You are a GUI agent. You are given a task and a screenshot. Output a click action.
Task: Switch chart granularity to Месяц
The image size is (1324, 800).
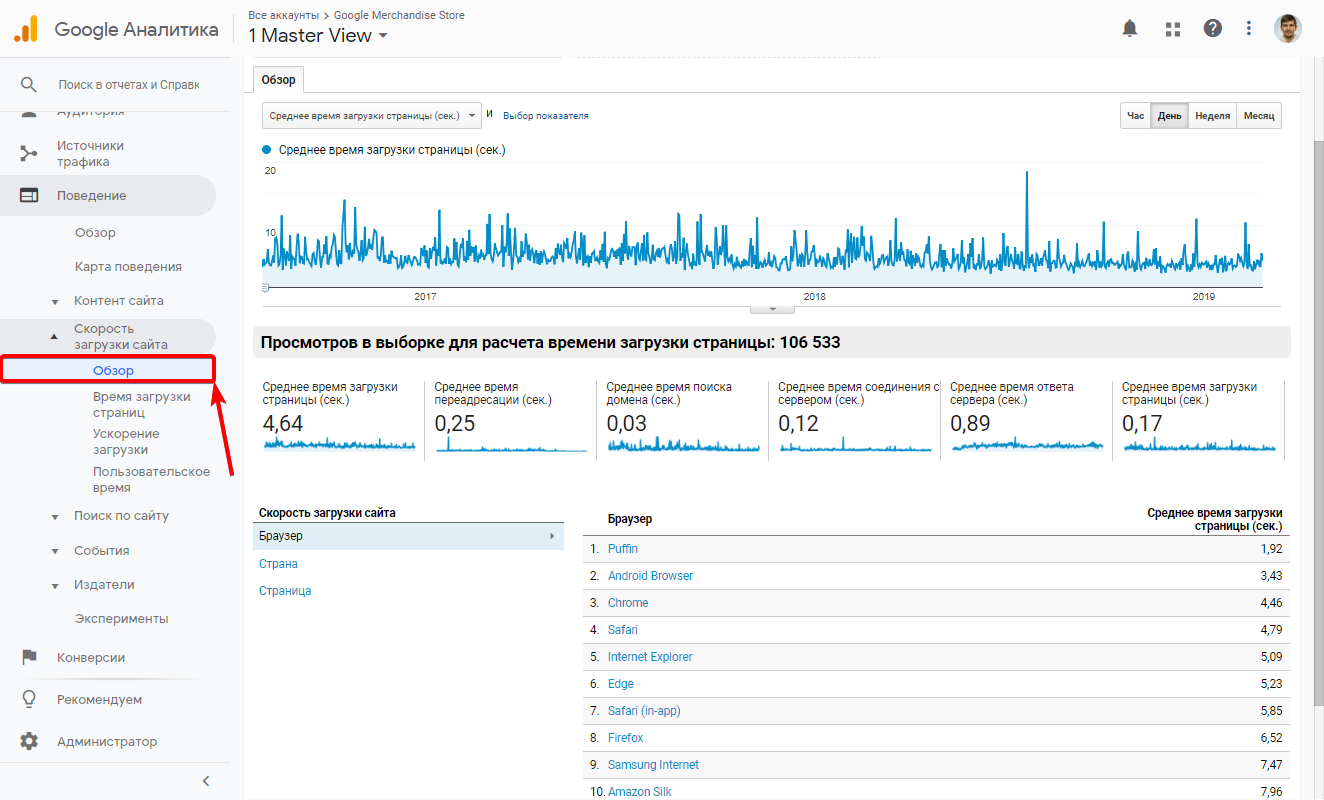(1259, 116)
